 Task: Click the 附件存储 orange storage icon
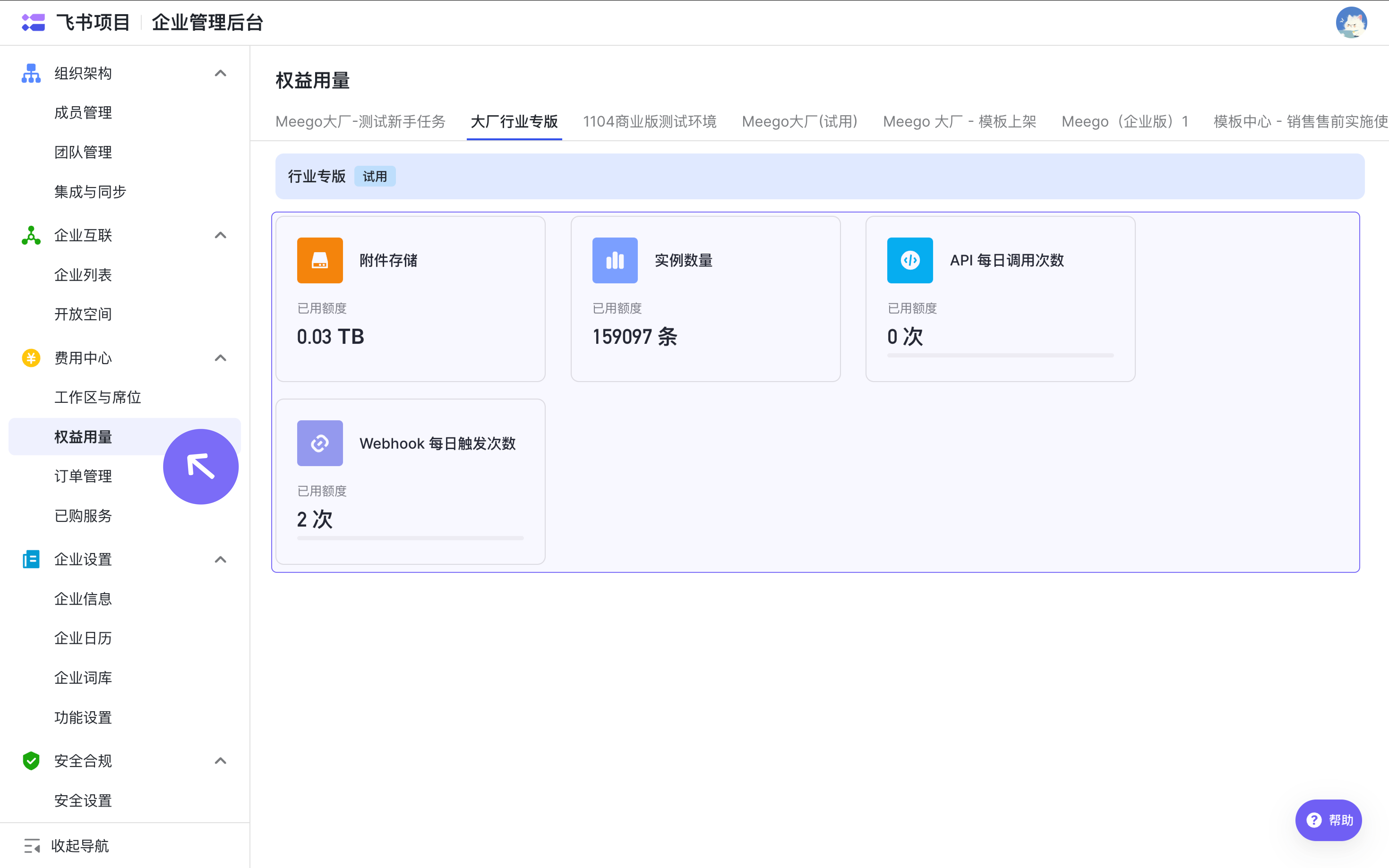(x=320, y=260)
